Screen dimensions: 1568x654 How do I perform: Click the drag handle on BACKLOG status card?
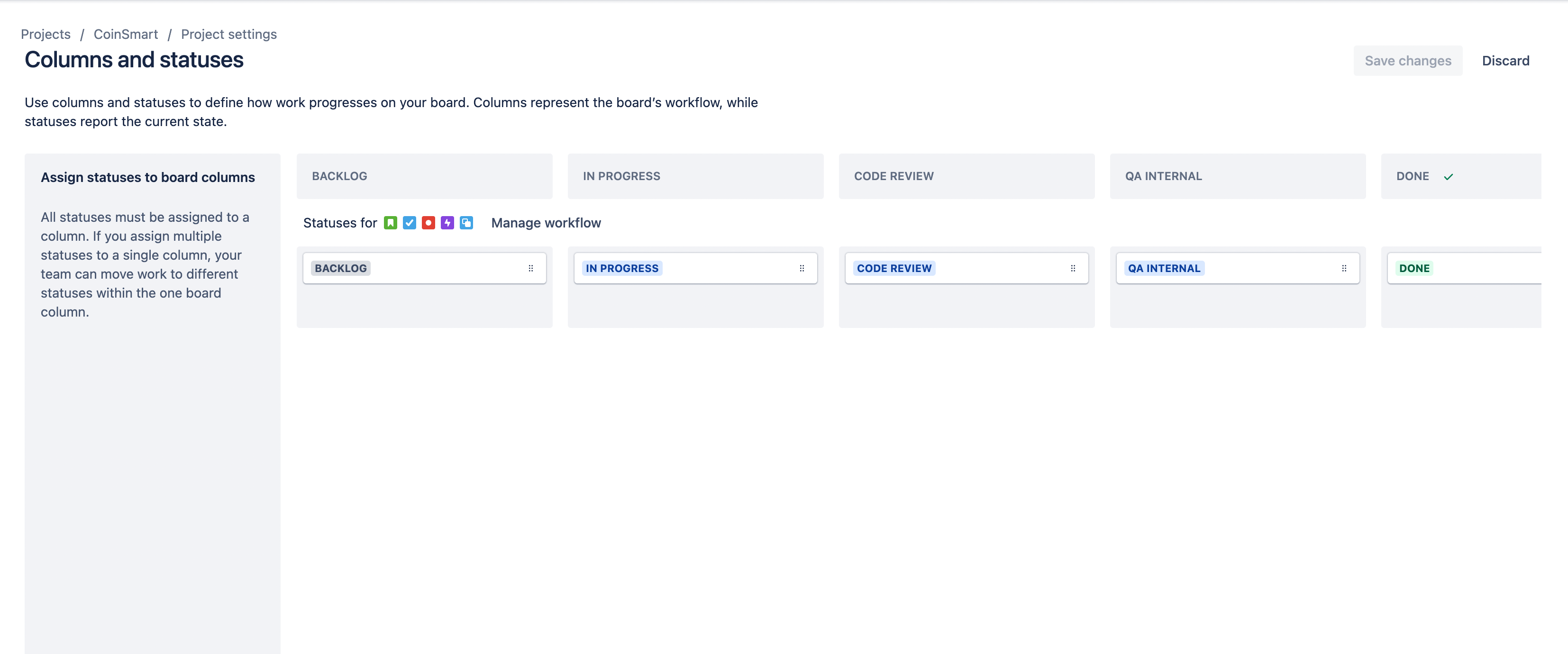pyautogui.click(x=531, y=268)
